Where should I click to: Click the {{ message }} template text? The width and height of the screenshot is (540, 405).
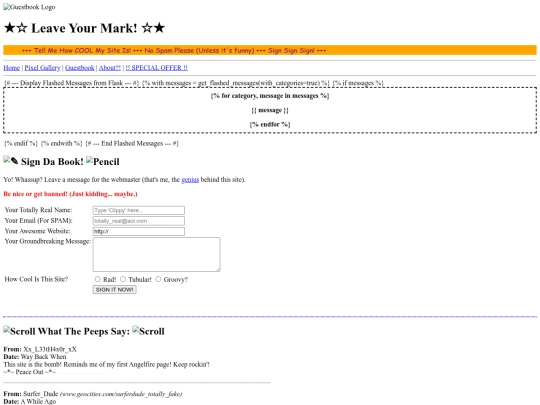pos(270,110)
